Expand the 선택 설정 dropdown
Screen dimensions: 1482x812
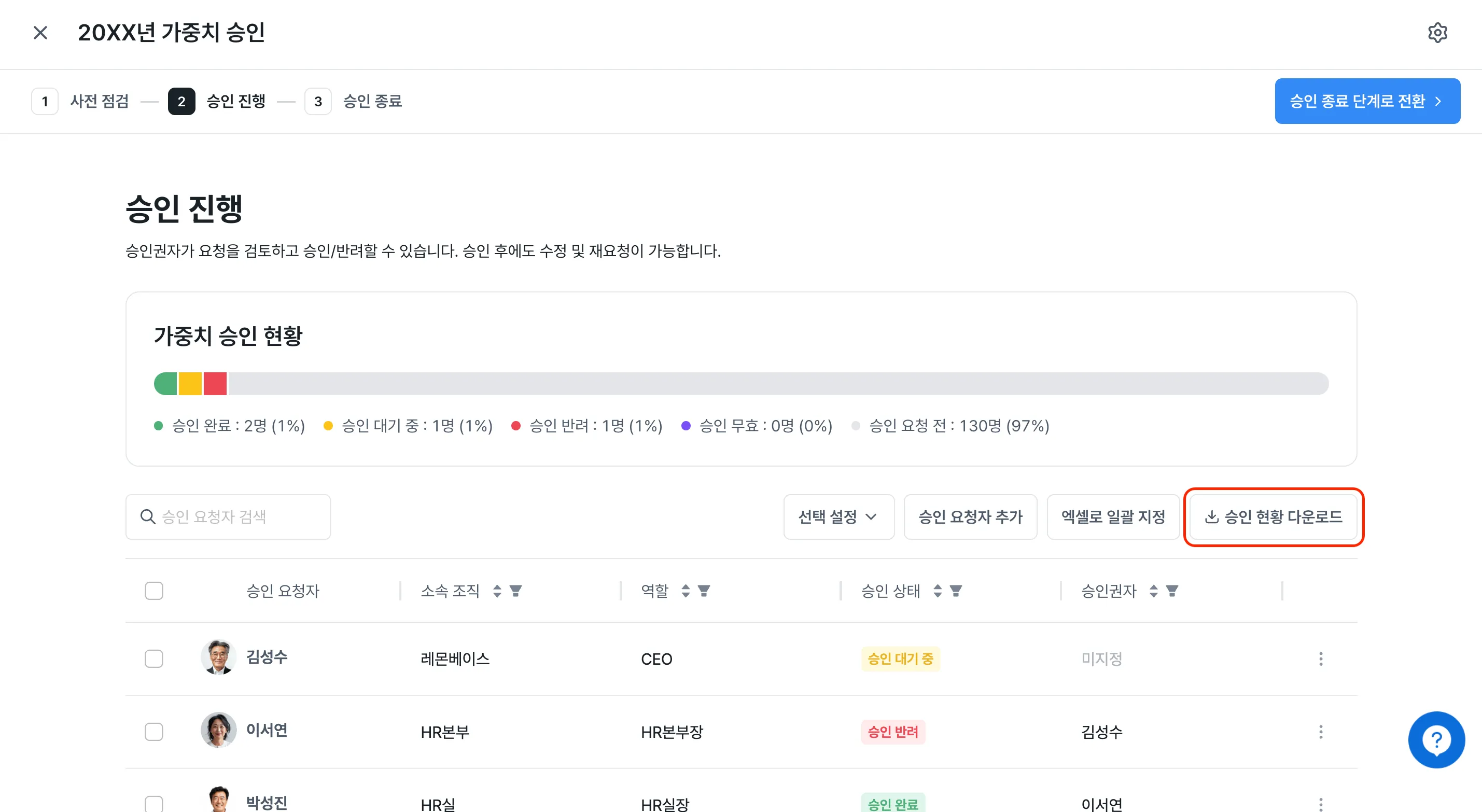[839, 517]
